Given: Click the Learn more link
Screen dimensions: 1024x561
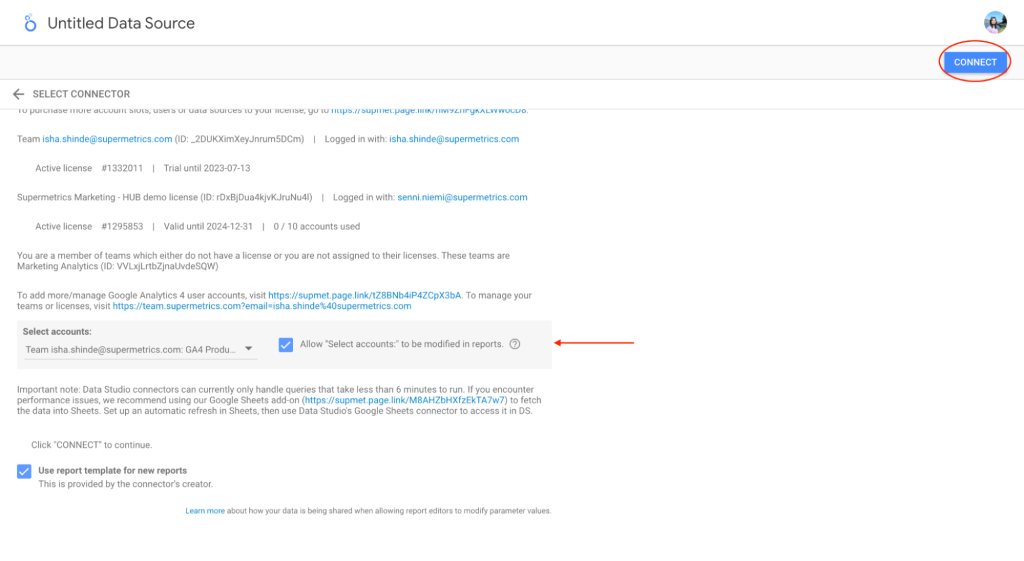Looking at the screenshot, I should tap(204, 511).
